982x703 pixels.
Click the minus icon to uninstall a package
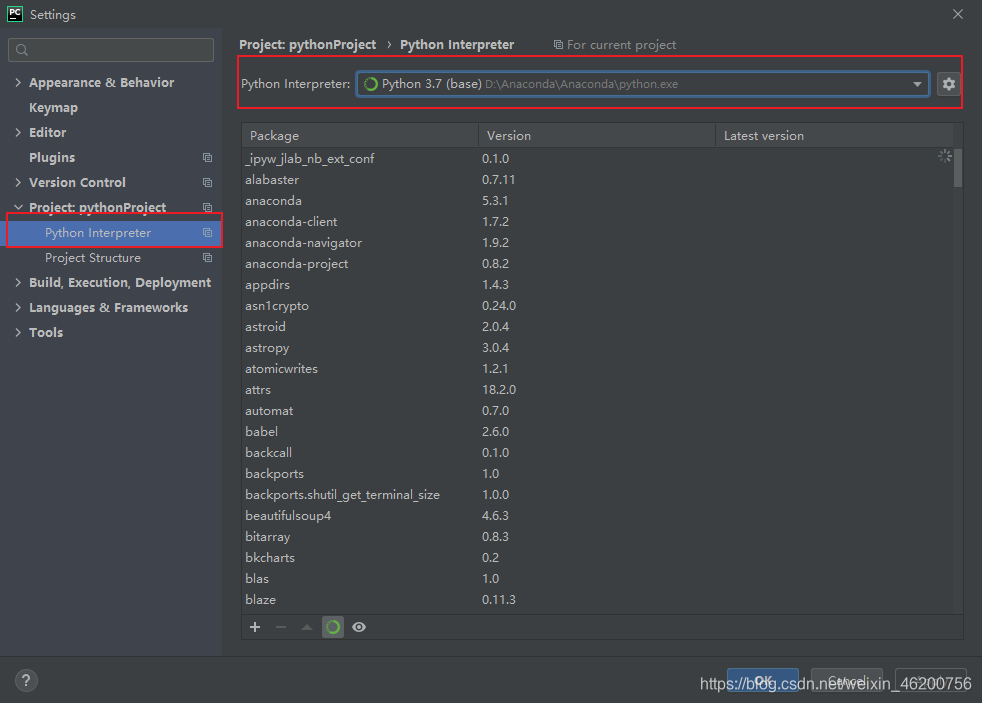click(279, 627)
